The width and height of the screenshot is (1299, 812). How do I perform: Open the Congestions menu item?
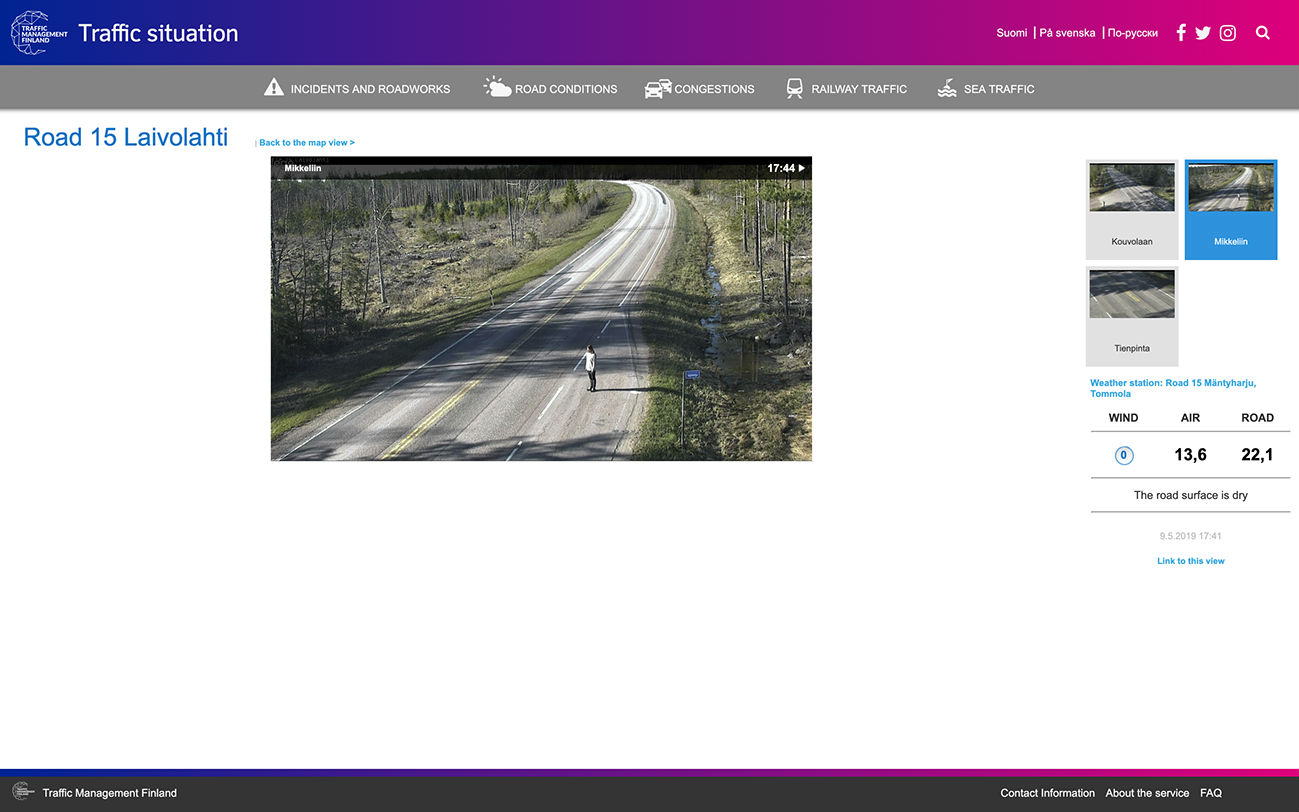tap(714, 89)
